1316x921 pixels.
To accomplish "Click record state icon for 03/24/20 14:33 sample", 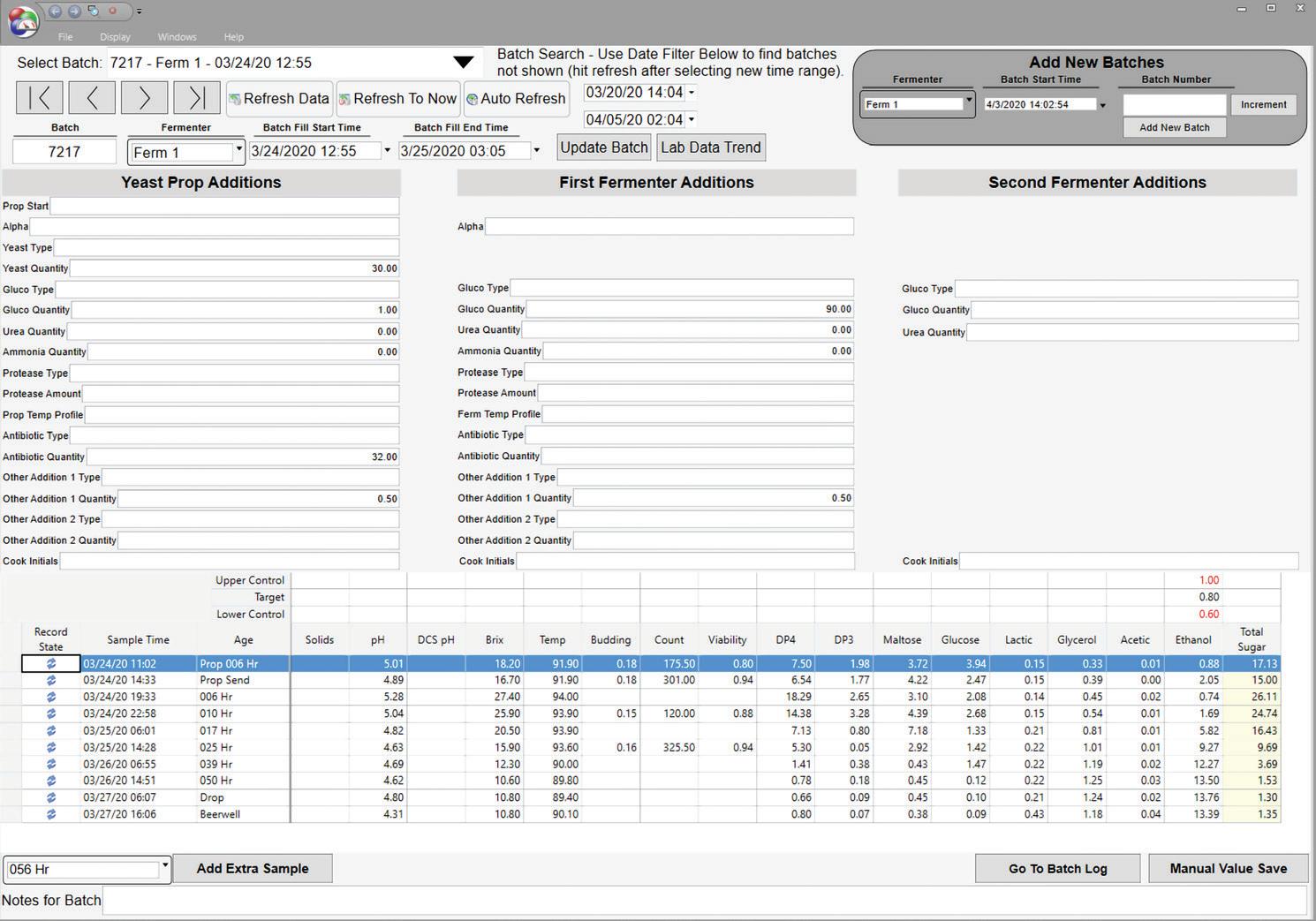I will click(x=51, y=681).
